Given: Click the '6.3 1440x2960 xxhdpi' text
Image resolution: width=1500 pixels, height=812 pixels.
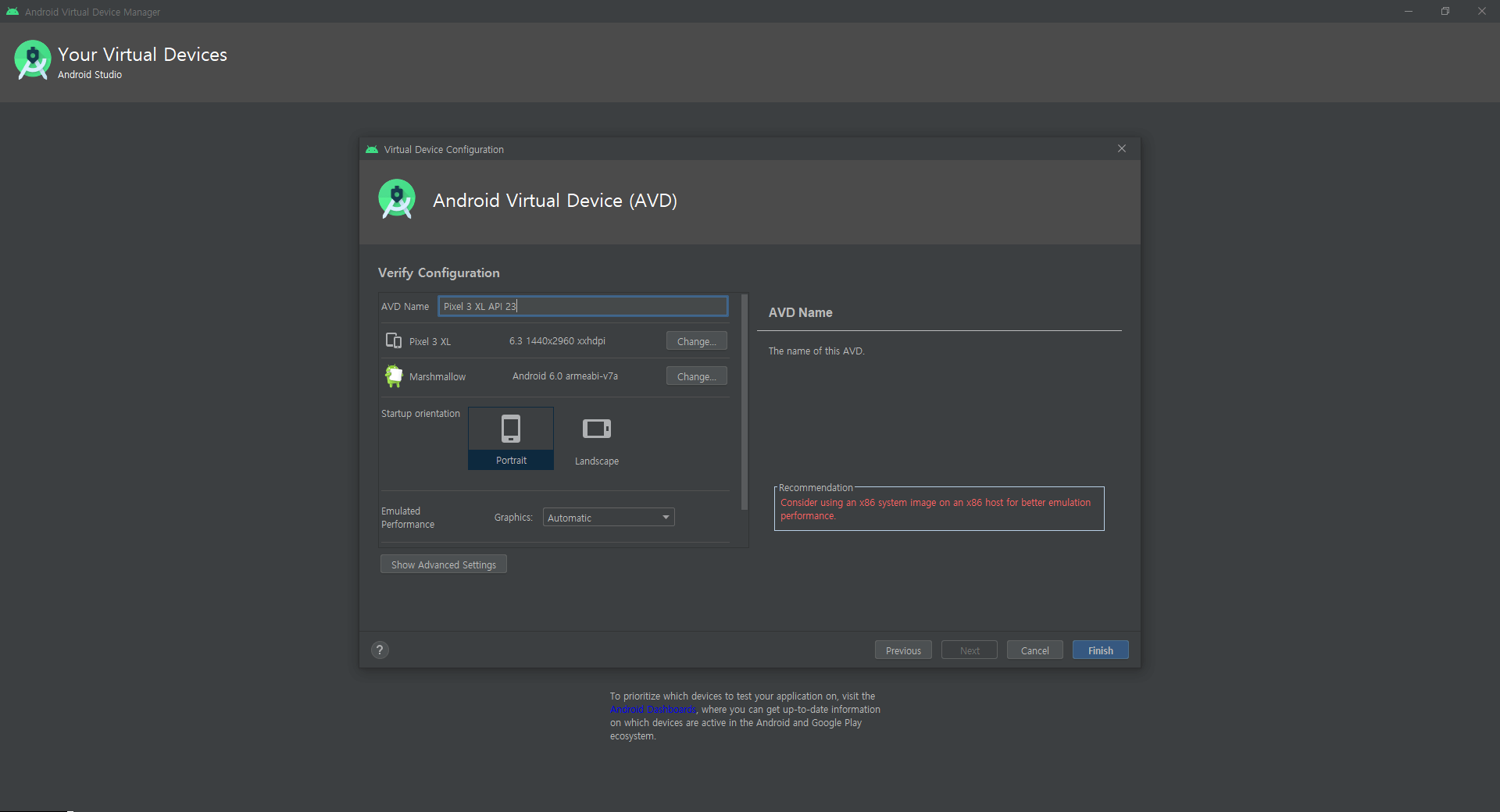Looking at the screenshot, I should pyautogui.click(x=557, y=341).
